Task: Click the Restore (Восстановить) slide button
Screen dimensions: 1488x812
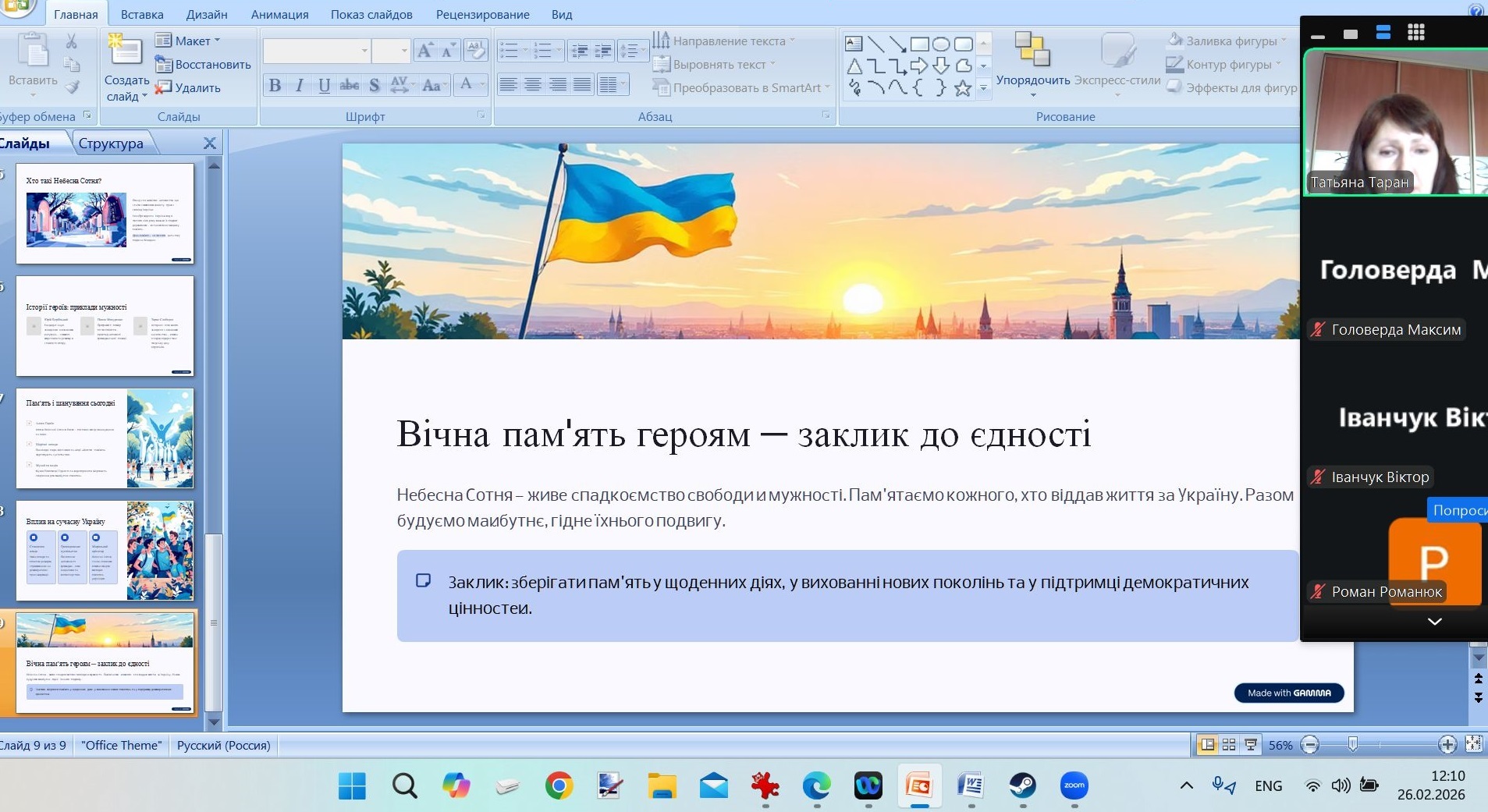Action: [x=203, y=64]
